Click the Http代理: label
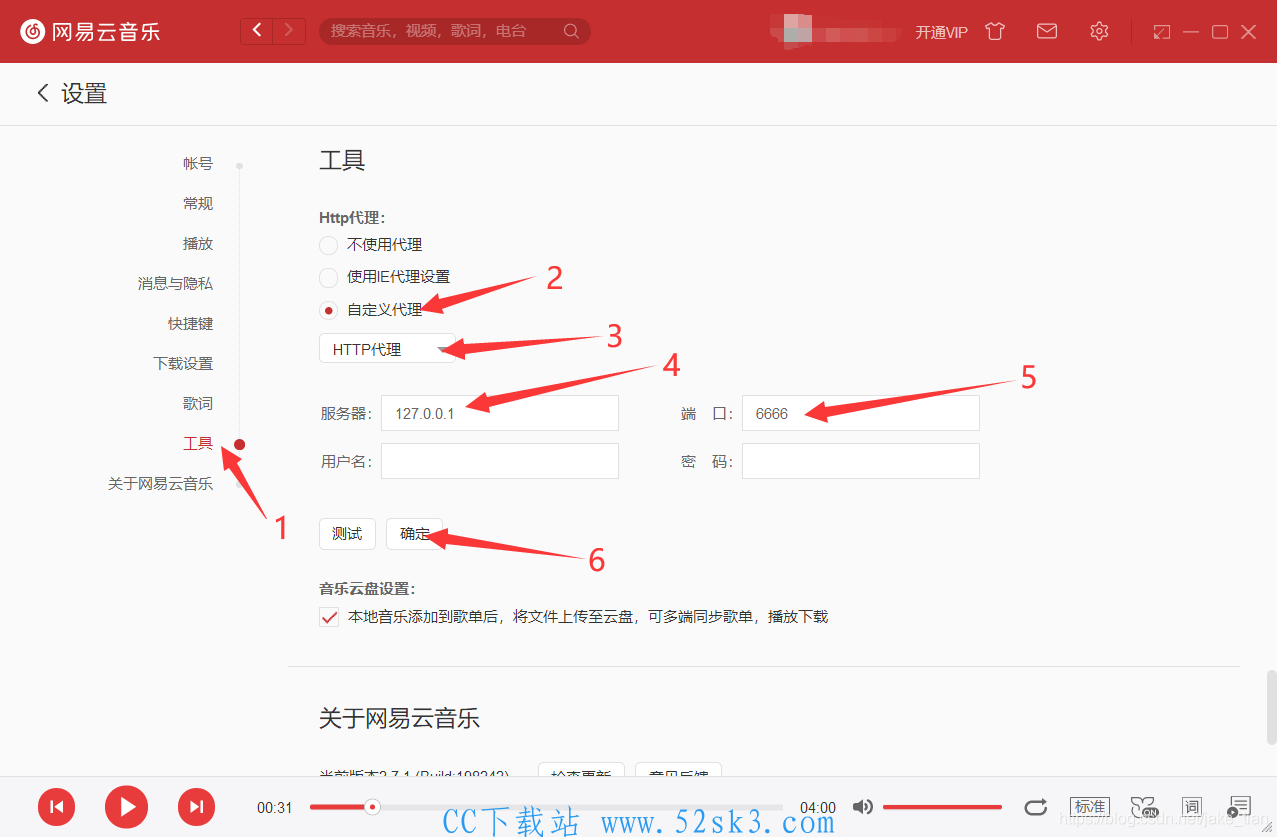 352,217
